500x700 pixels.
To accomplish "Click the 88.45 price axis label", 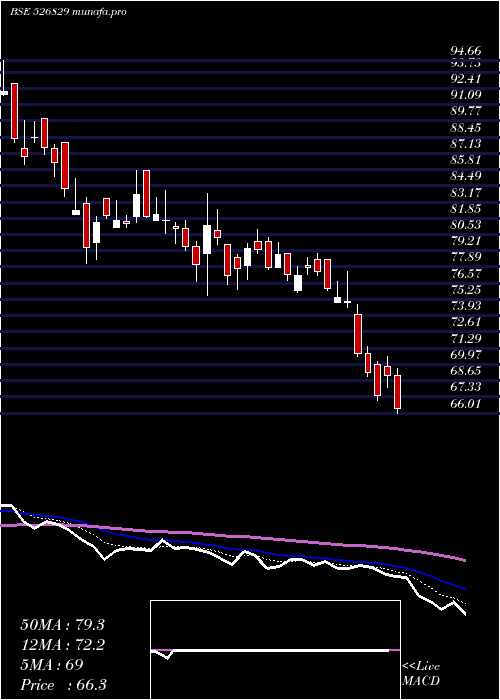I will (466, 128).
